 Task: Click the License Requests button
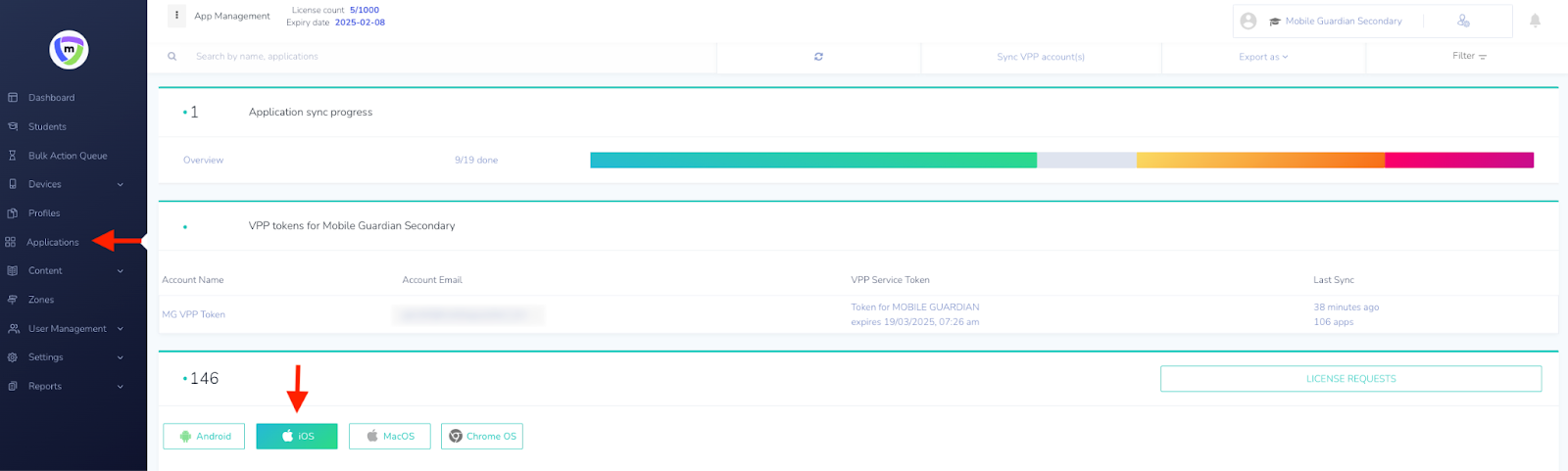pyautogui.click(x=1350, y=379)
